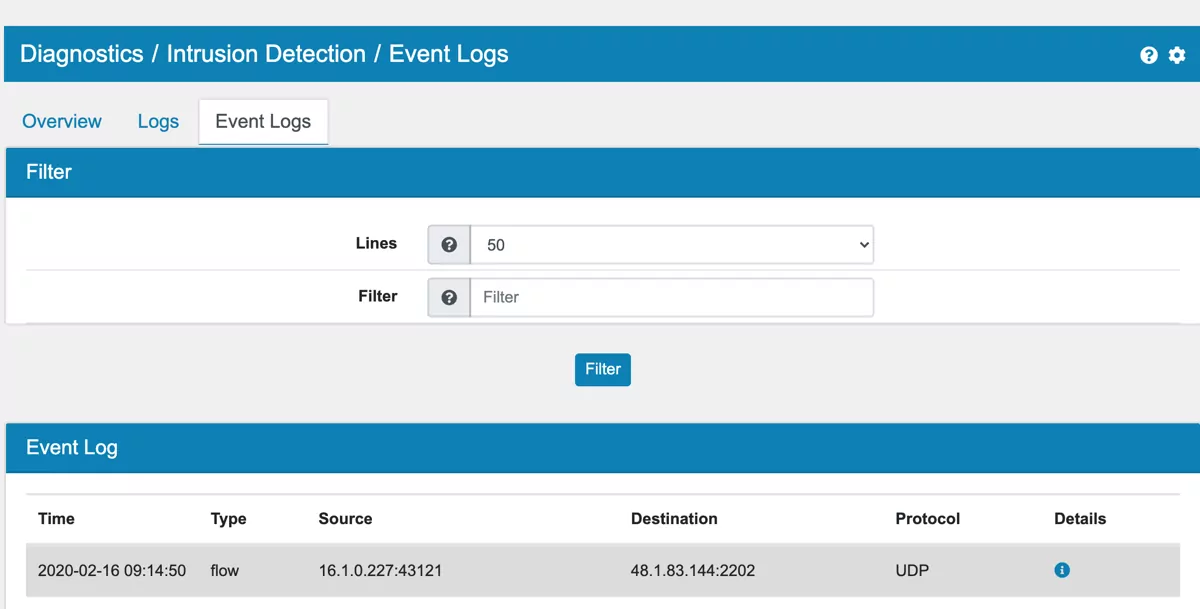1200x609 pixels.
Task: View details of the flow event via info icon
Action: coord(1062,570)
